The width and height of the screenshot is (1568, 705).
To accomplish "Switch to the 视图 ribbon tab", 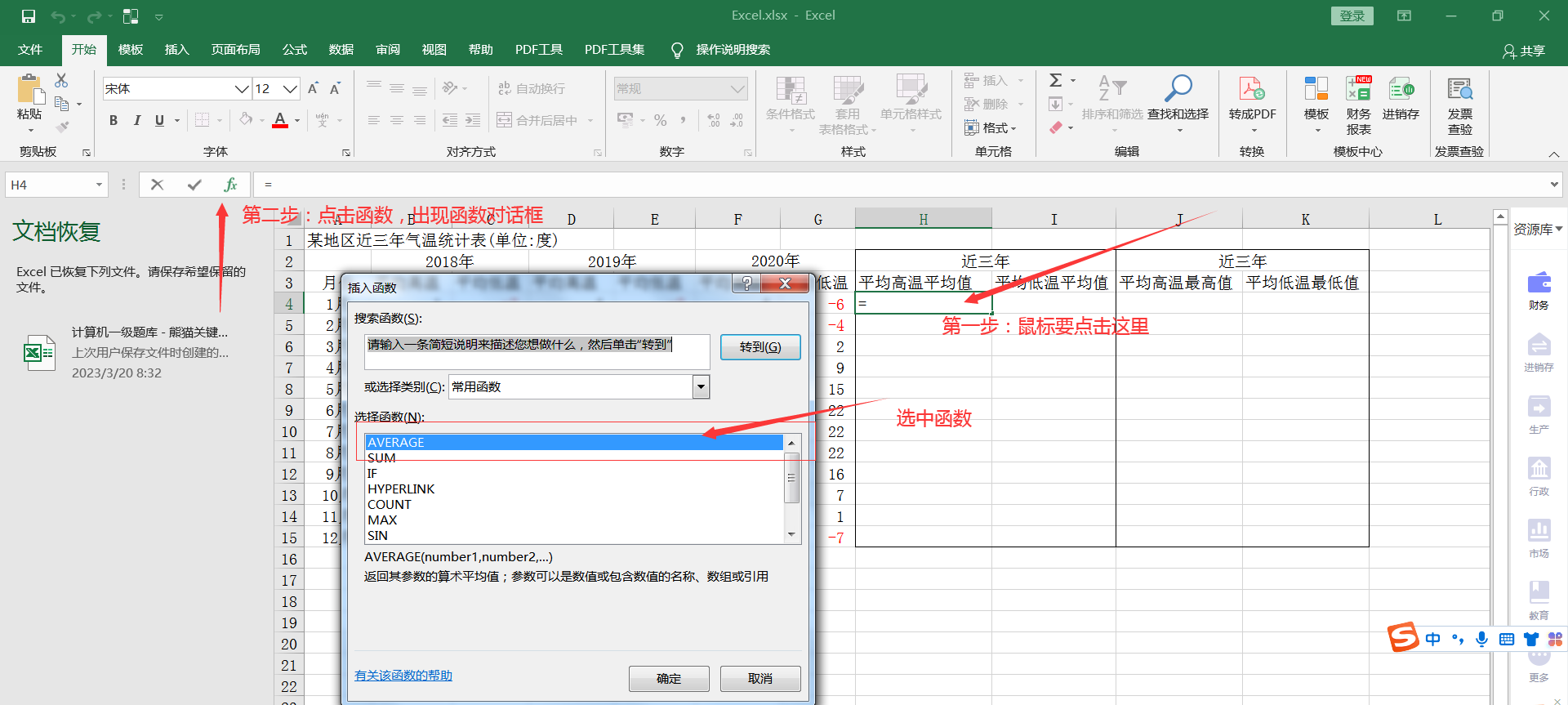I will coord(434,50).
